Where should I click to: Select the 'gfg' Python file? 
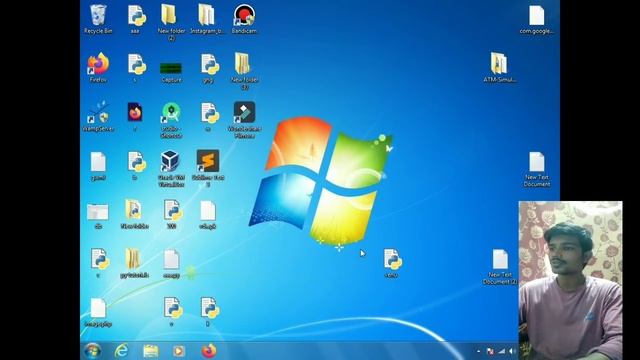click(208, 68)
